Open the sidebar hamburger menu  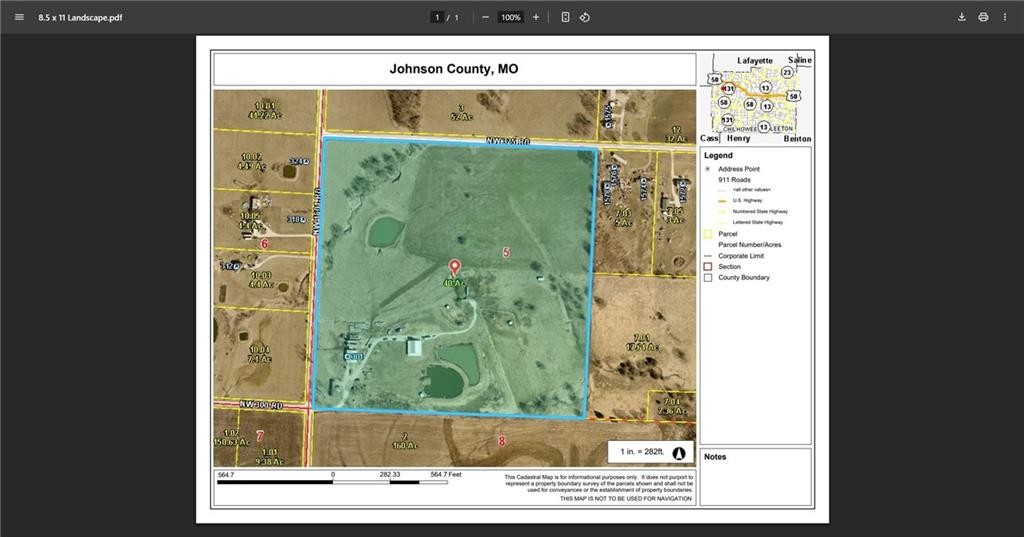tap(19, 17)
